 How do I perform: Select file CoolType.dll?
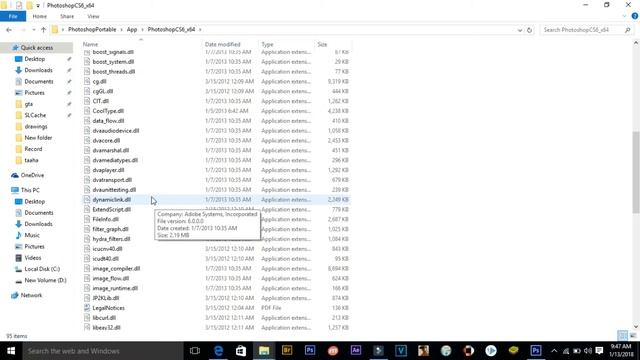[x=108, y=111]
